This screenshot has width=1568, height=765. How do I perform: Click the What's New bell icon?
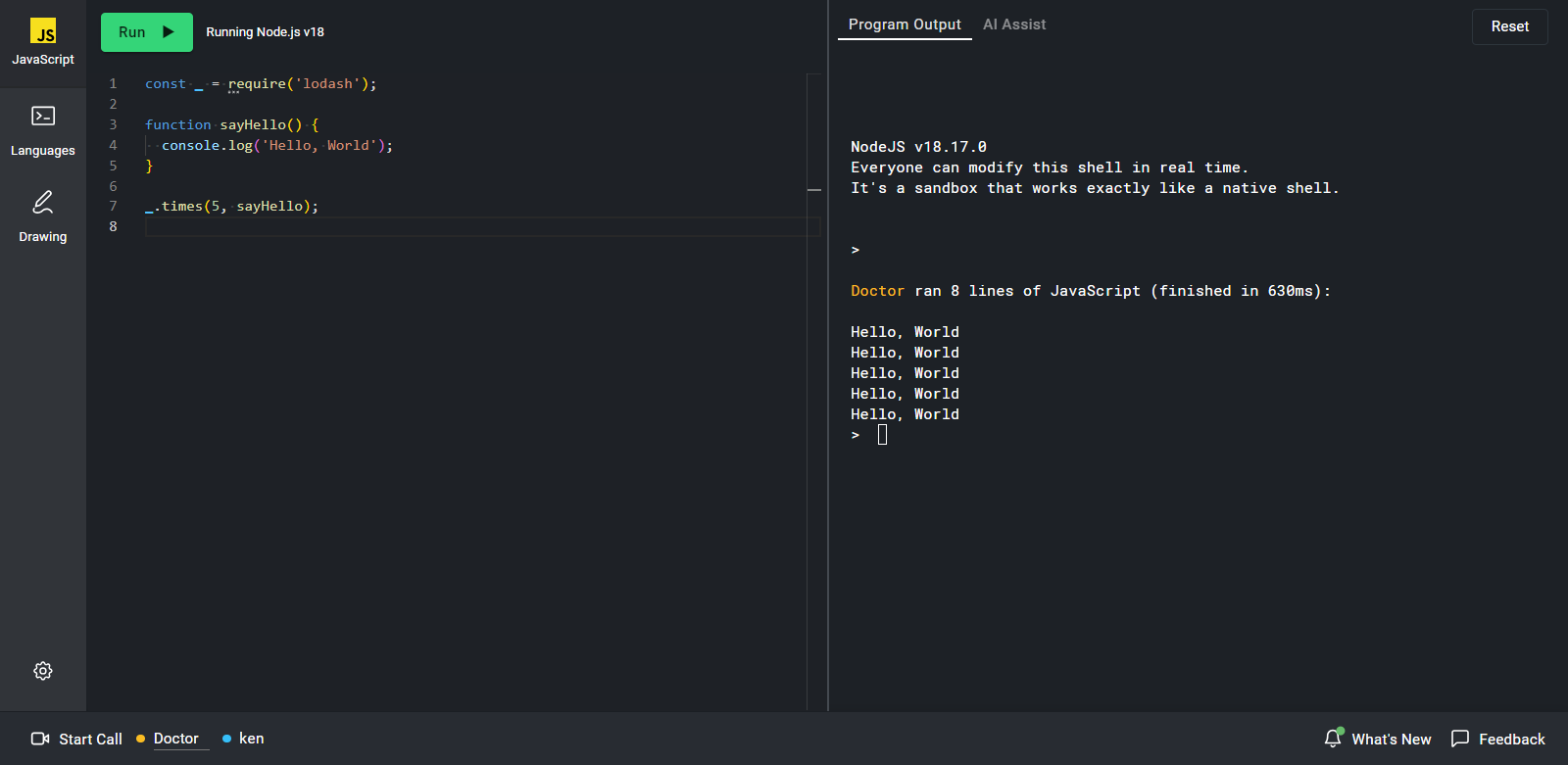pyautogui.click(x=1333, y=739)
